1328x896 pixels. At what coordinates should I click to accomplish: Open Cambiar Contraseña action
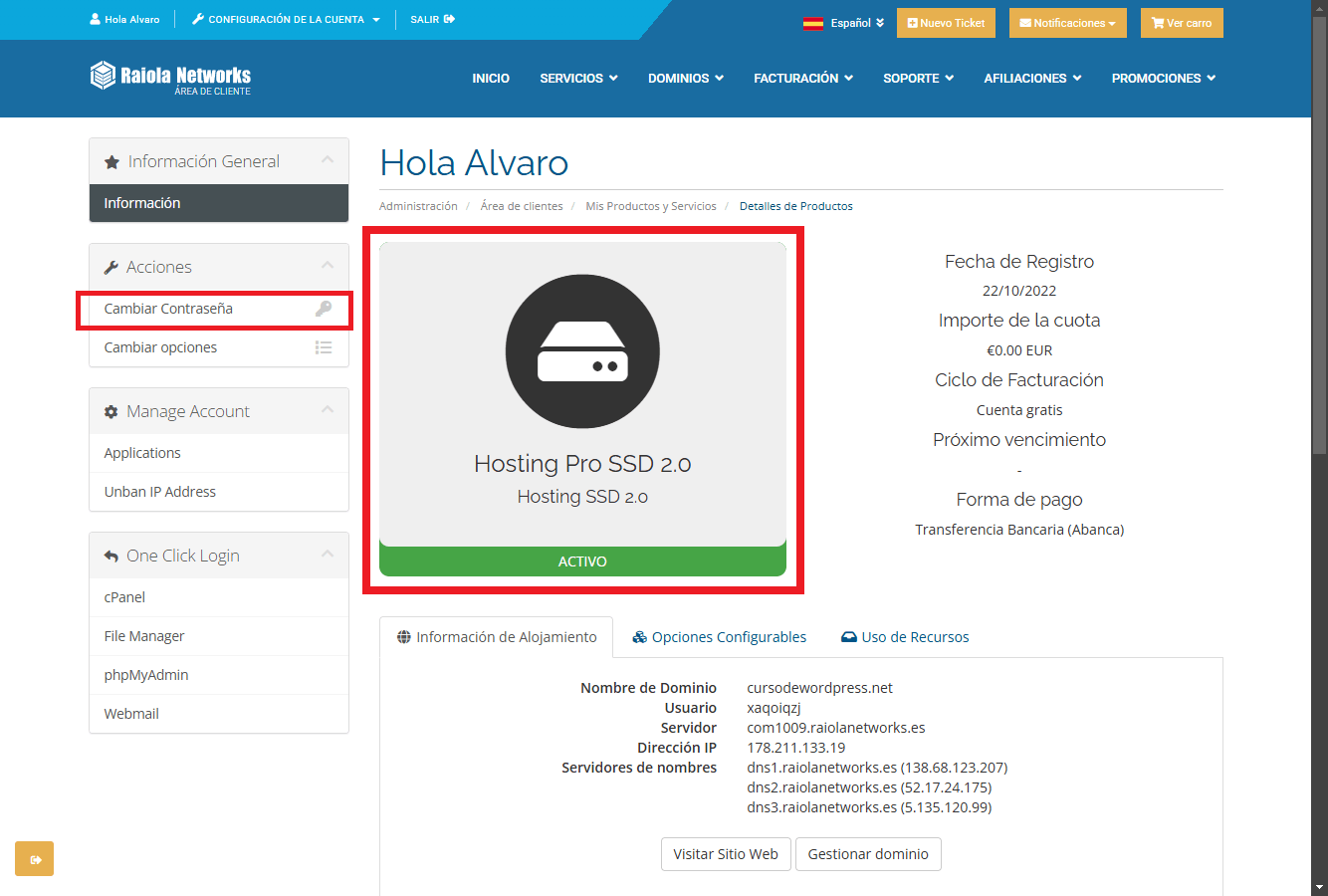219,309
